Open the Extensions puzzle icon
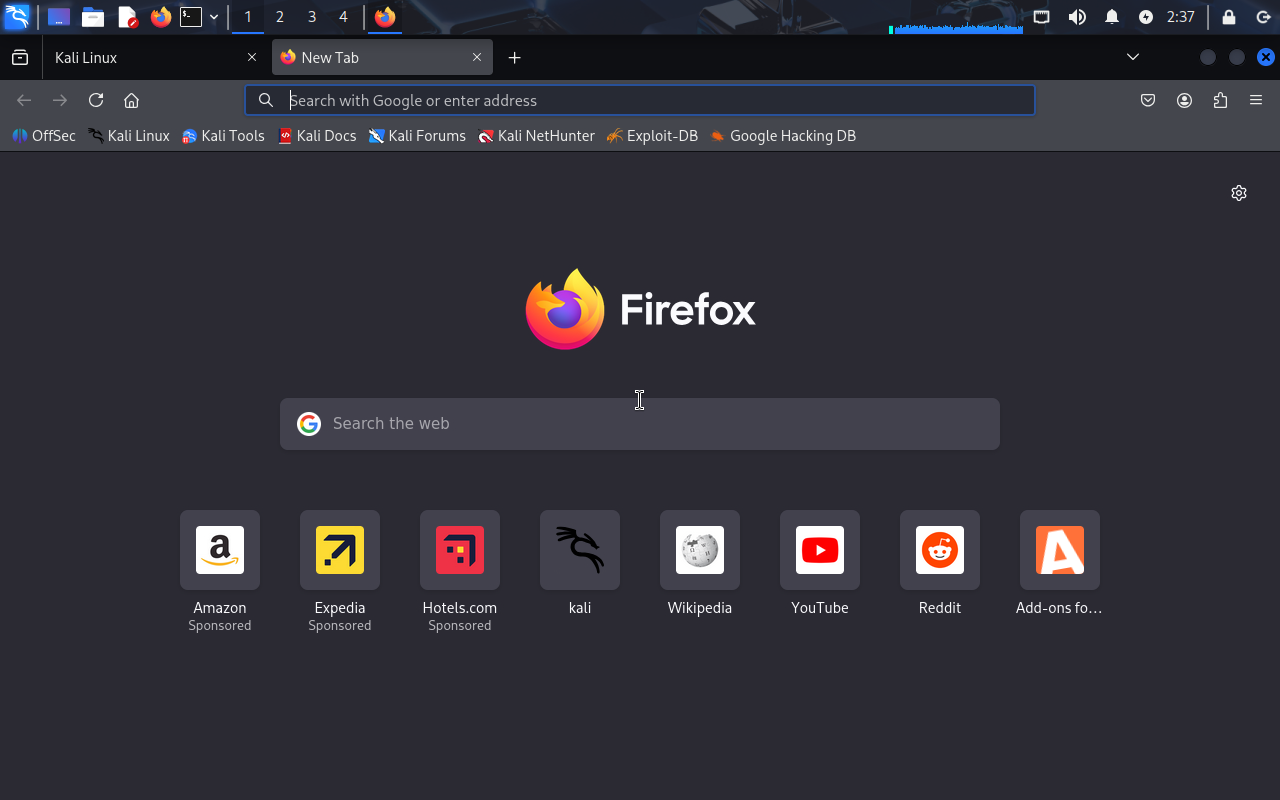Viewport: 1280px width, 800px height. [x=1220, y=100]
